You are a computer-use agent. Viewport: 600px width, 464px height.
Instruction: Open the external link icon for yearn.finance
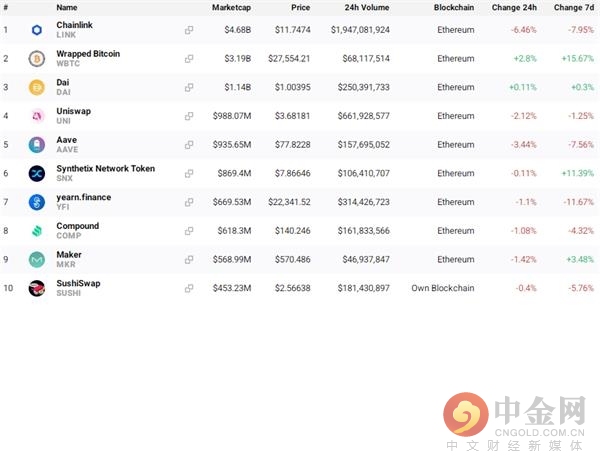[189, 202]
